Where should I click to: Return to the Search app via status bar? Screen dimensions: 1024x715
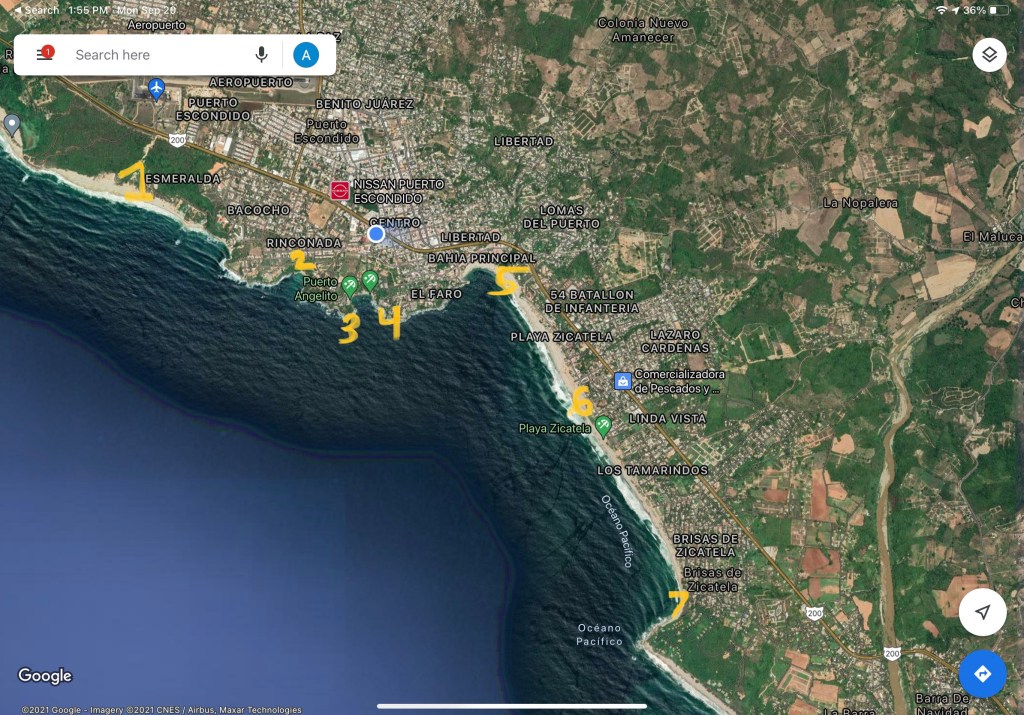pos(35,9)
